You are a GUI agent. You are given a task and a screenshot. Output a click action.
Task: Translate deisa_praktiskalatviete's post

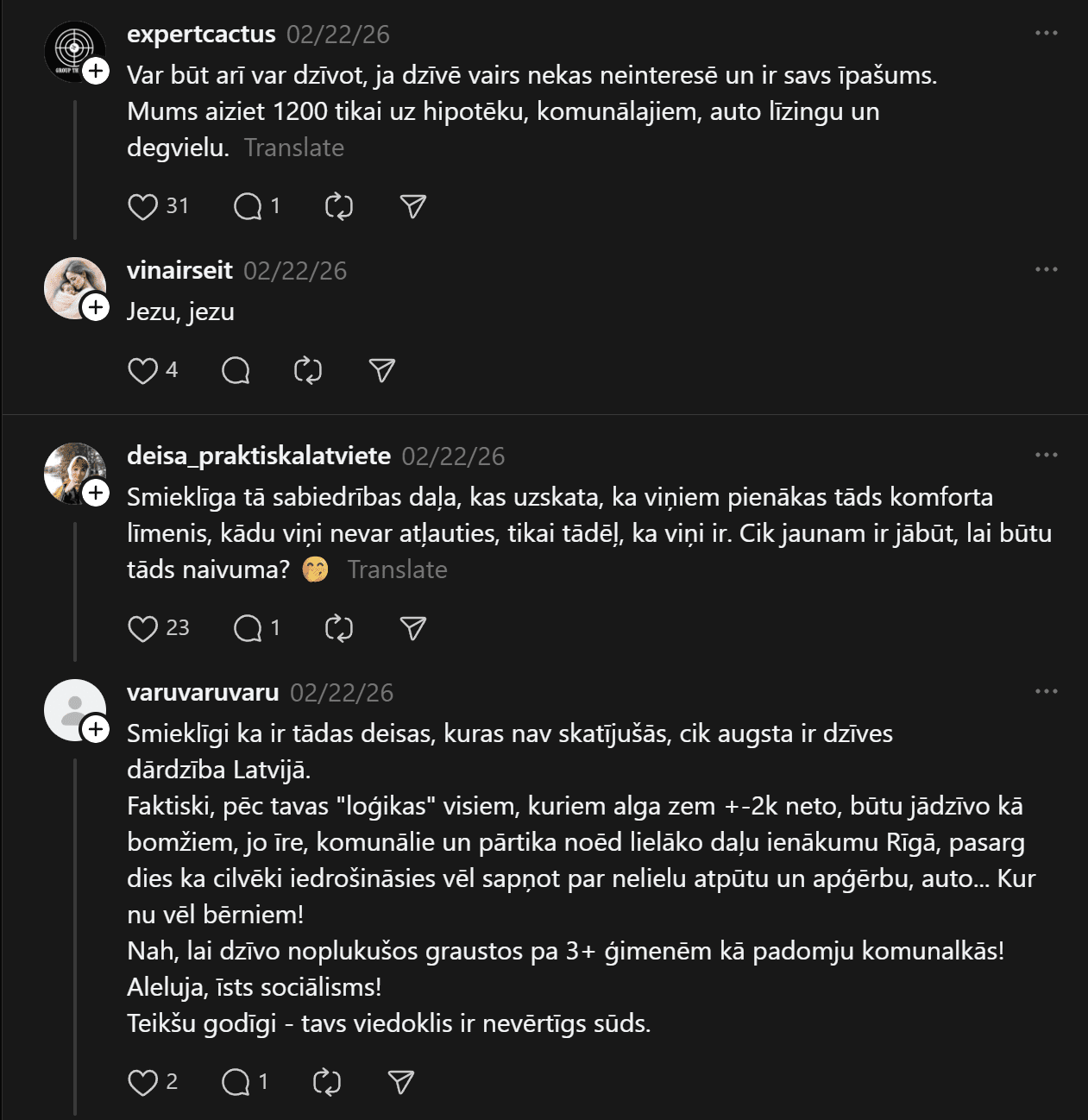397,569
